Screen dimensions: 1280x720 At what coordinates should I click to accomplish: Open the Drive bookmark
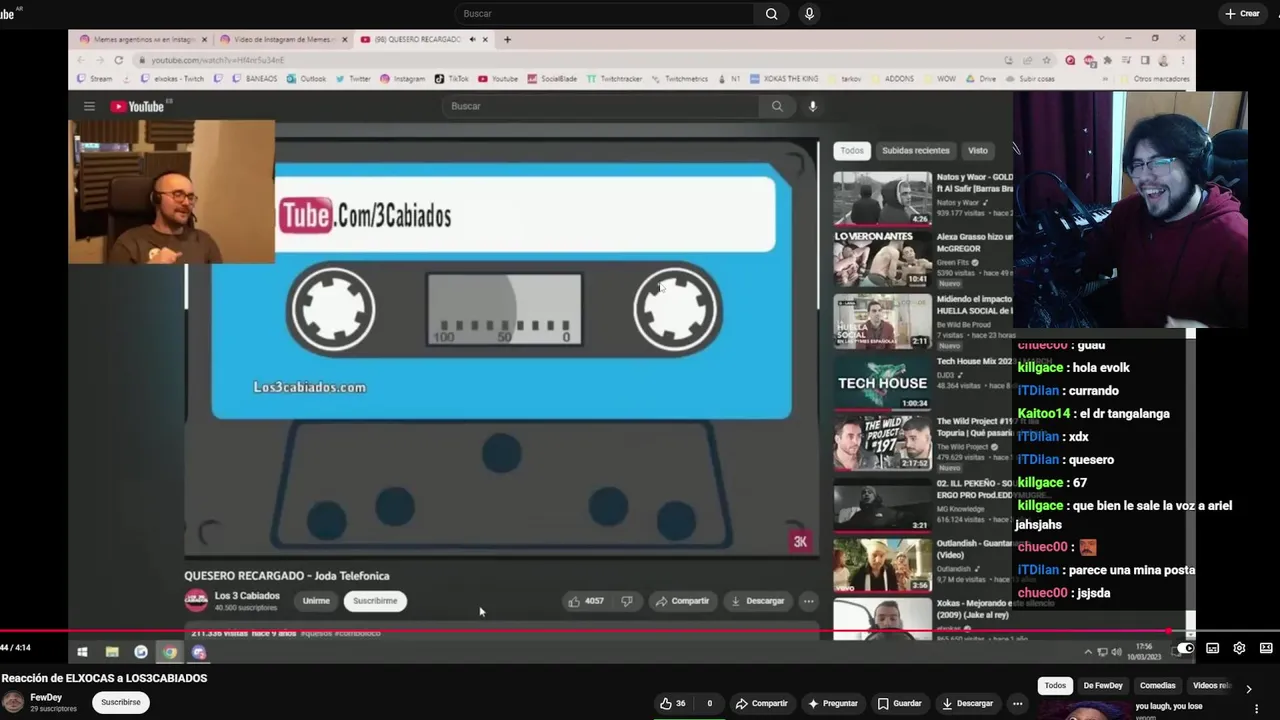coord(981,79)
